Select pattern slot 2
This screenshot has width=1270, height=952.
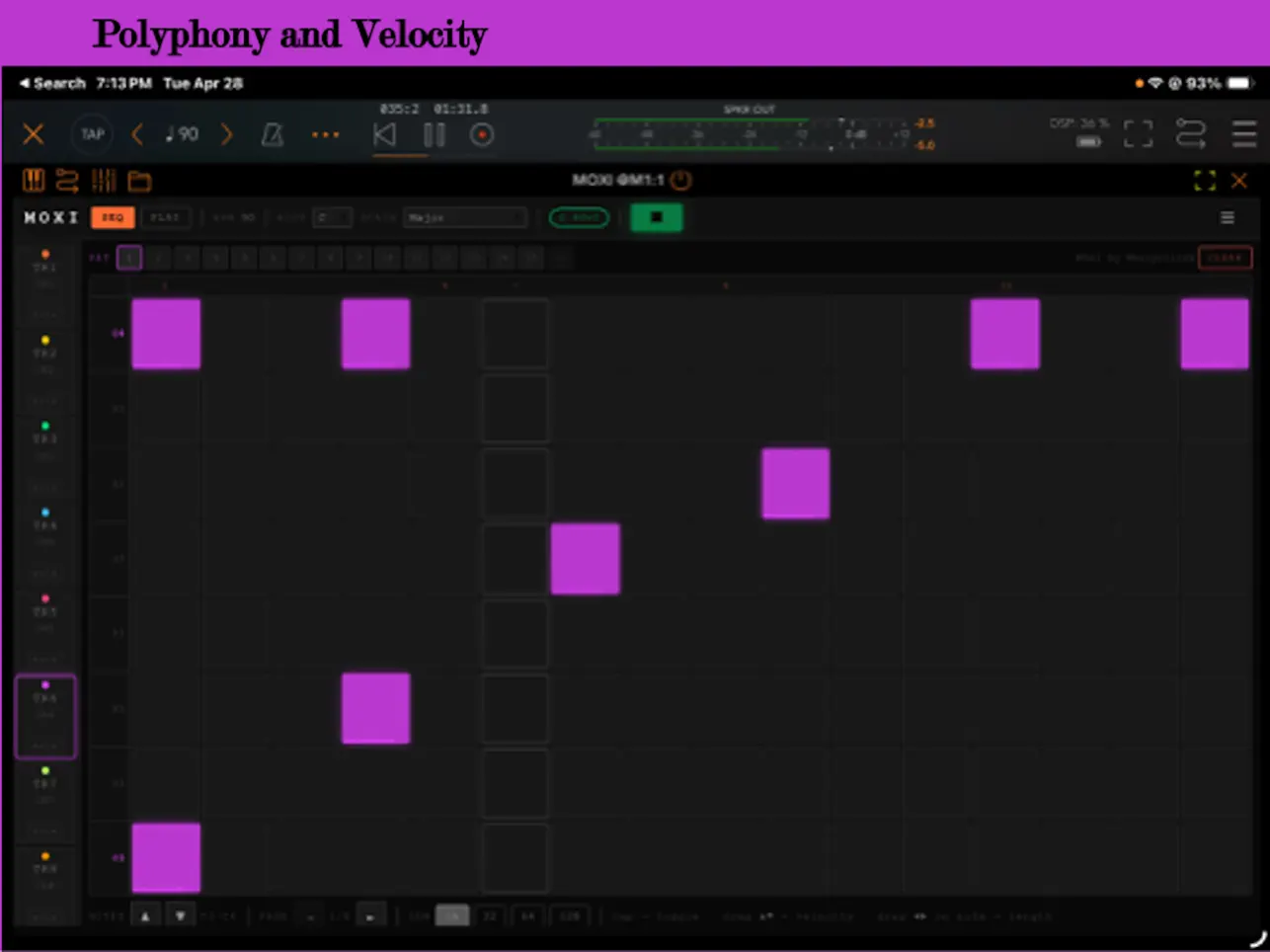(158, 258)
